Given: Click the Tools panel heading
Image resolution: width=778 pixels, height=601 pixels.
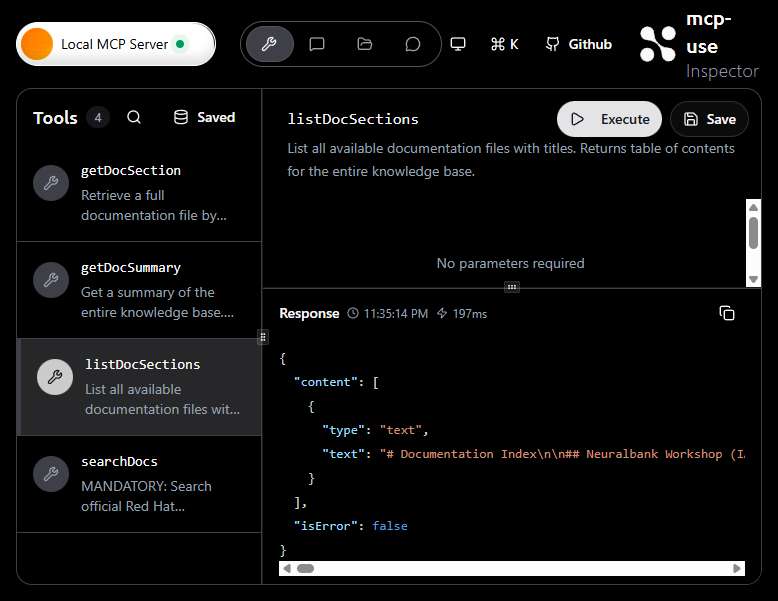Looking at the screenshot, I should [55, 118].
